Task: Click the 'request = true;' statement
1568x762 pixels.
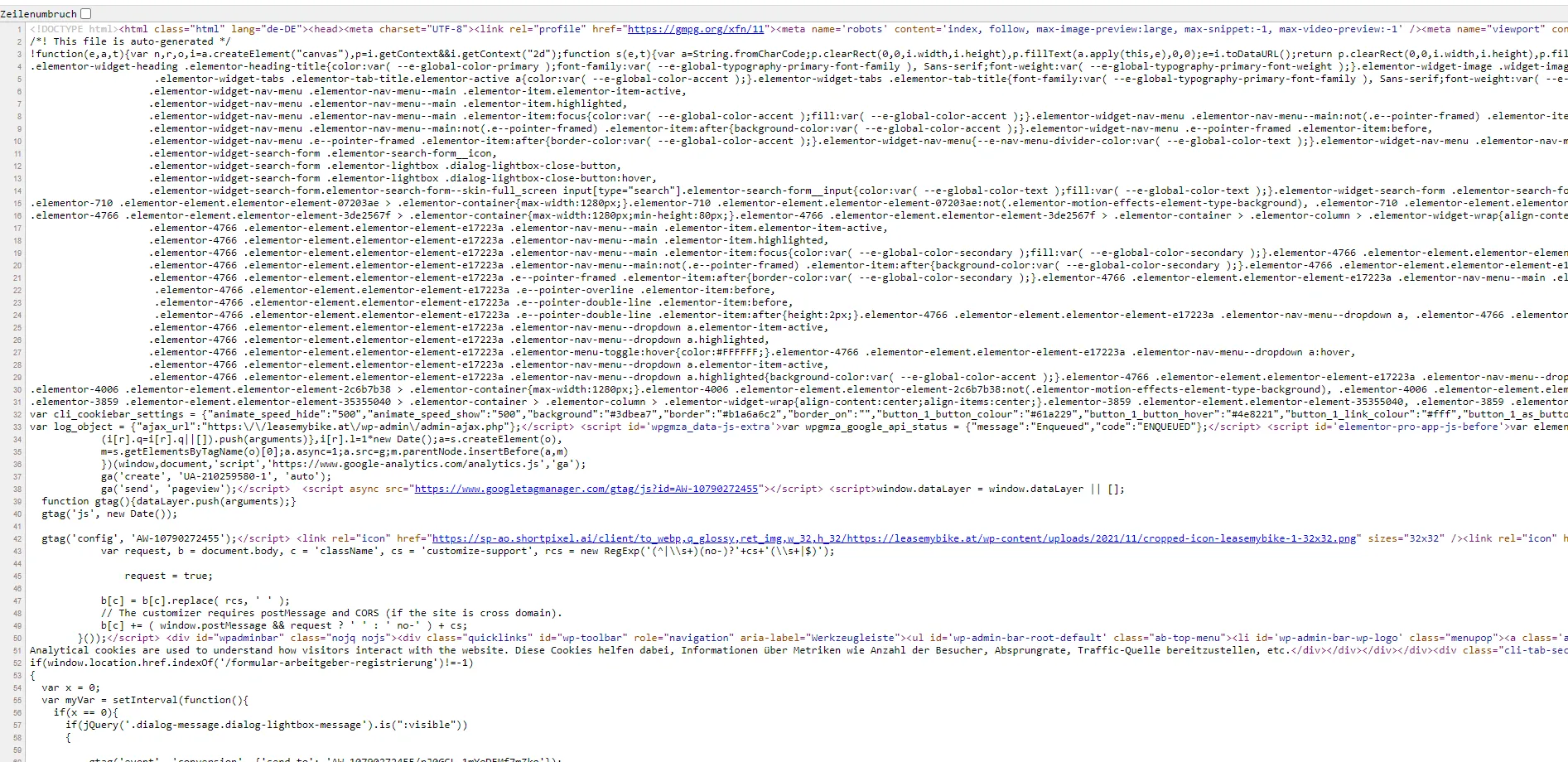Action: (169, 576)
